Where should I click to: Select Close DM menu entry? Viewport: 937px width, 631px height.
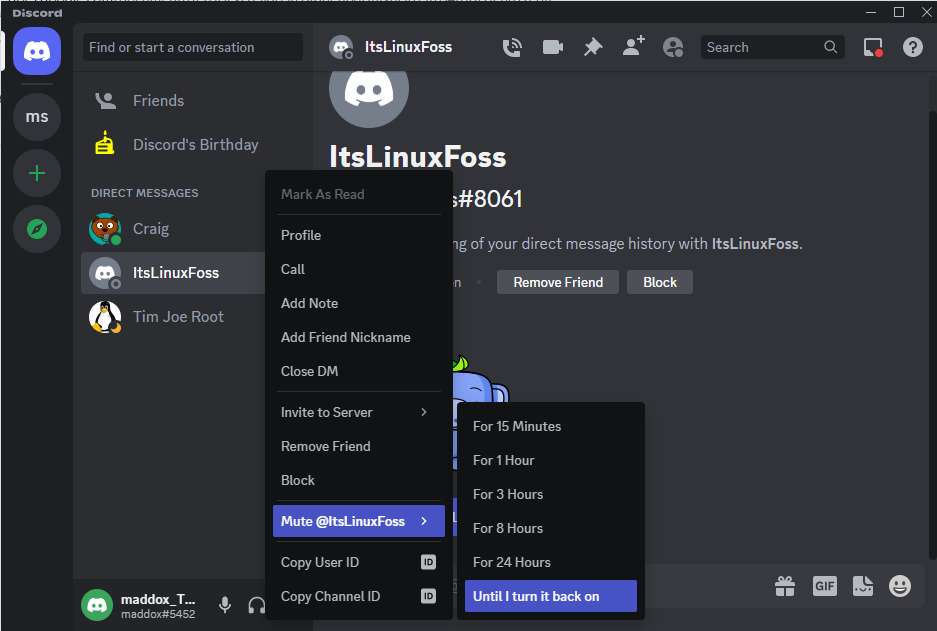(359, 372)
